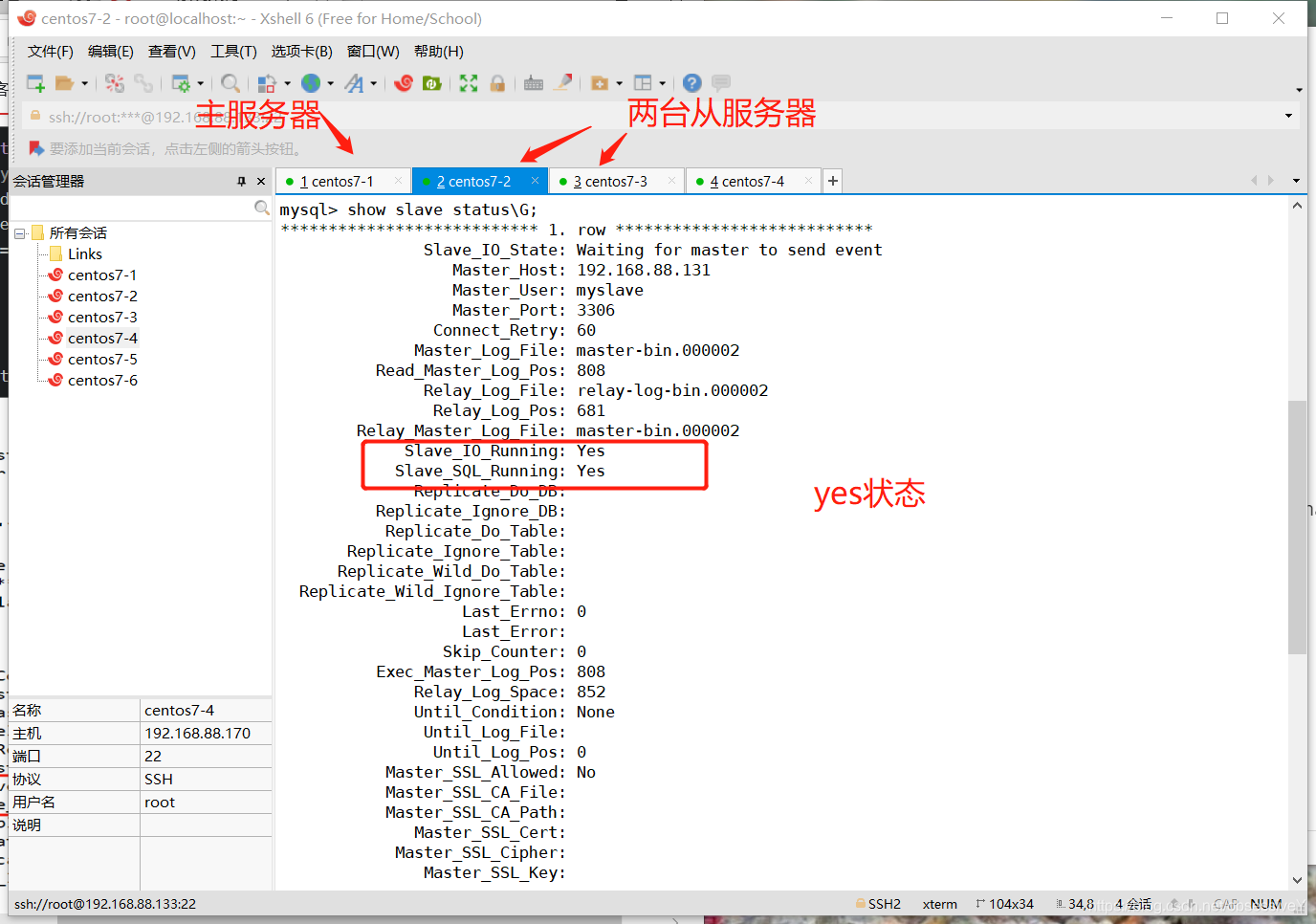This screenshot has height=924, width=1316.
Task: Pin the 会话管理器 panel
Action: pos(241,181)
